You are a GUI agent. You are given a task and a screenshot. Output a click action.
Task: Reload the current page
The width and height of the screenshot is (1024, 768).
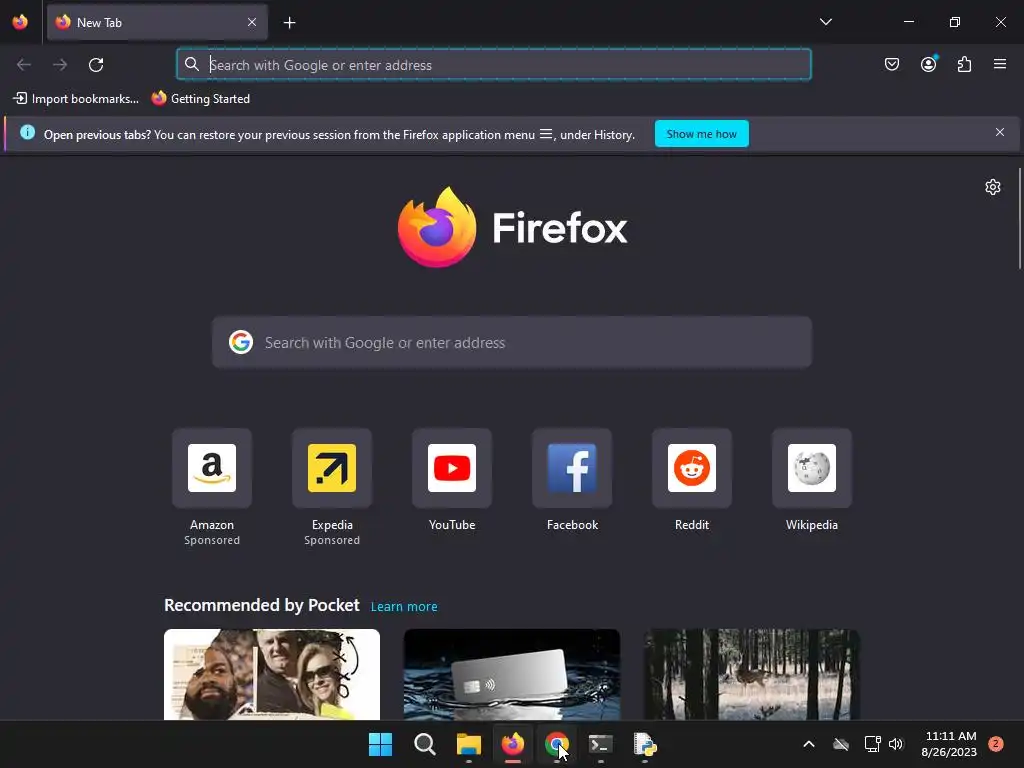tap(96, 65)
